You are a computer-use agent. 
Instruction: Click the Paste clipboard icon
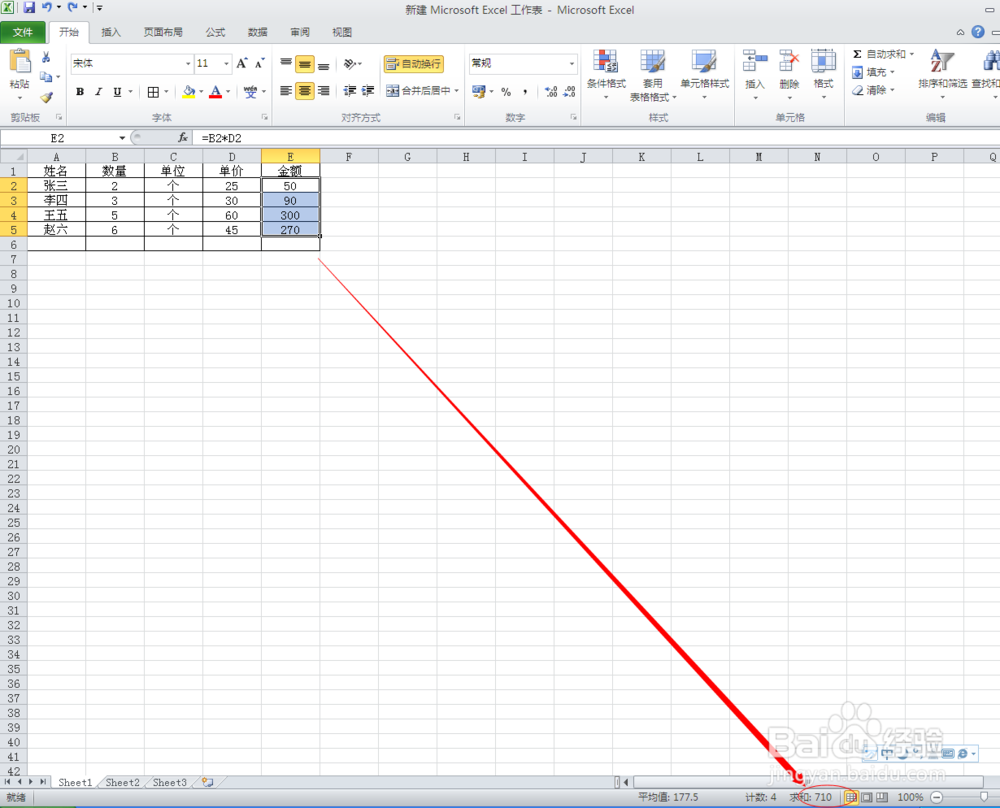(x=20, y=62)
